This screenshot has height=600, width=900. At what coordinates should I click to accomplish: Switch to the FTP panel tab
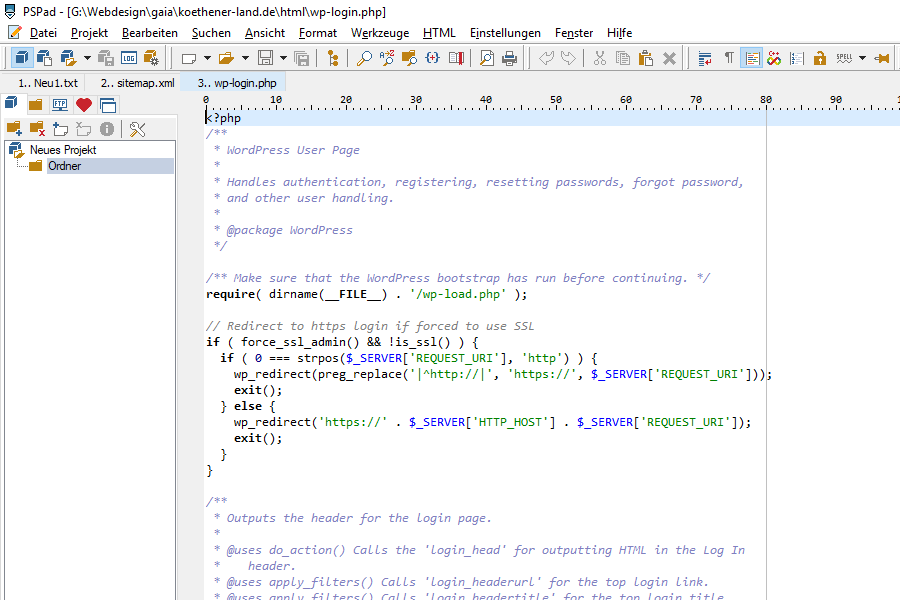point(60,104)
